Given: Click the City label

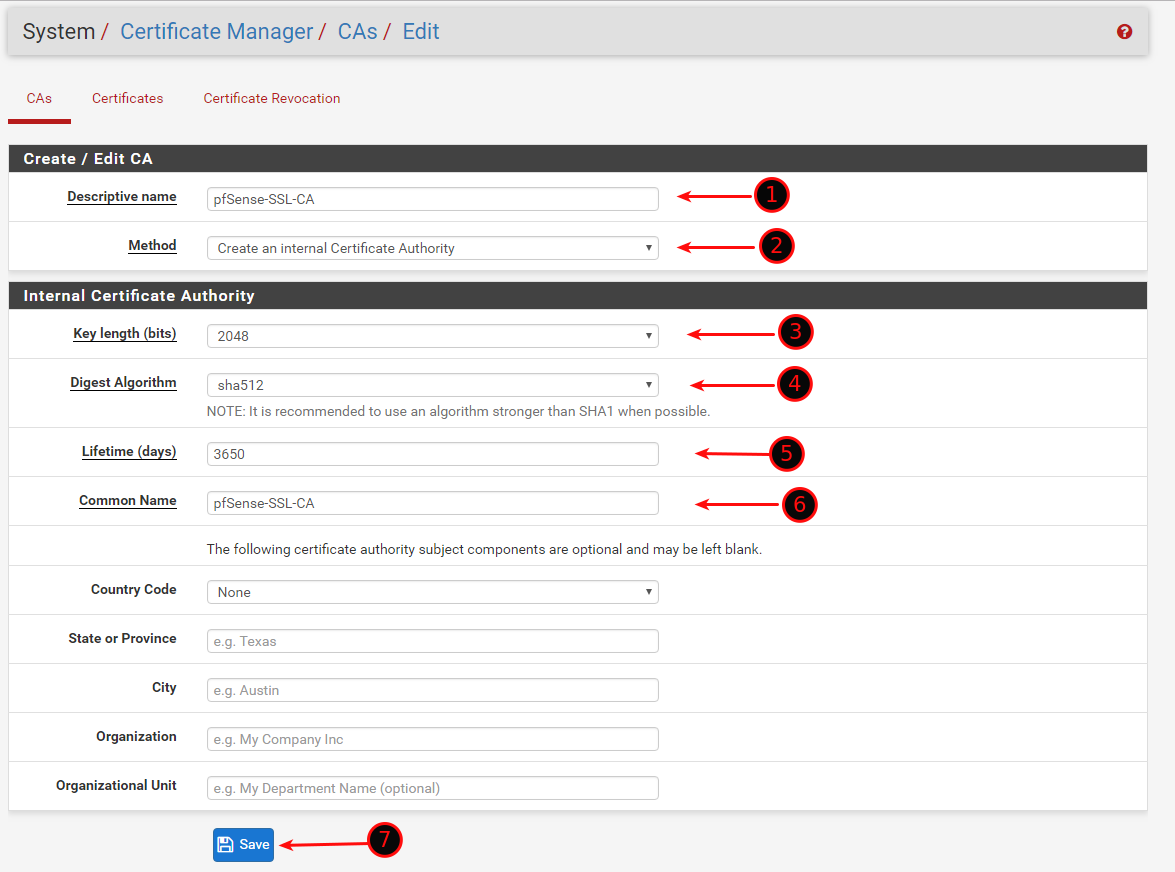Looking at the screenshot, I should (x=164, y=688).
